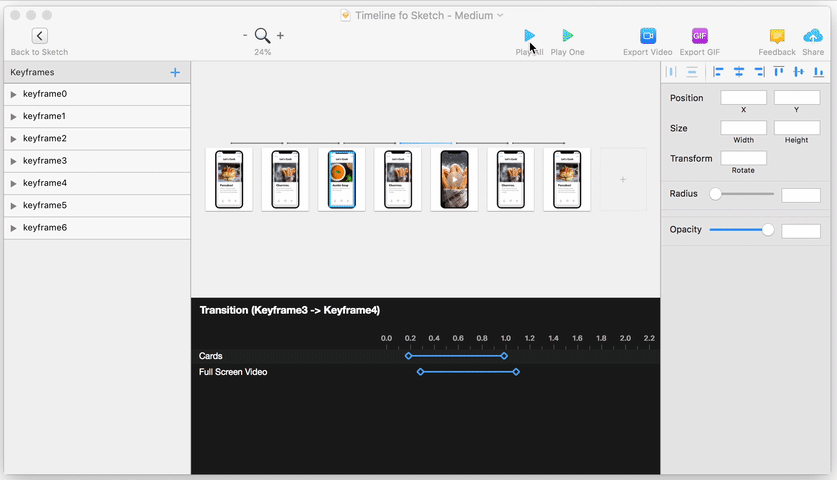
Task: Click the Opacity value field
Action: [801, 231]
